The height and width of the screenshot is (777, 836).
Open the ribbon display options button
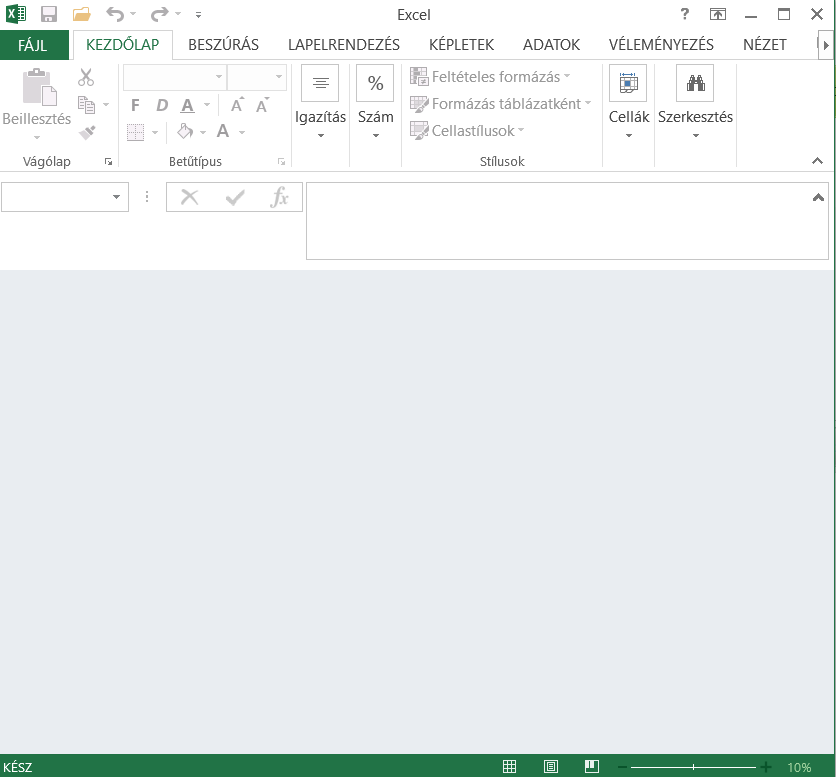coord(718,14)
